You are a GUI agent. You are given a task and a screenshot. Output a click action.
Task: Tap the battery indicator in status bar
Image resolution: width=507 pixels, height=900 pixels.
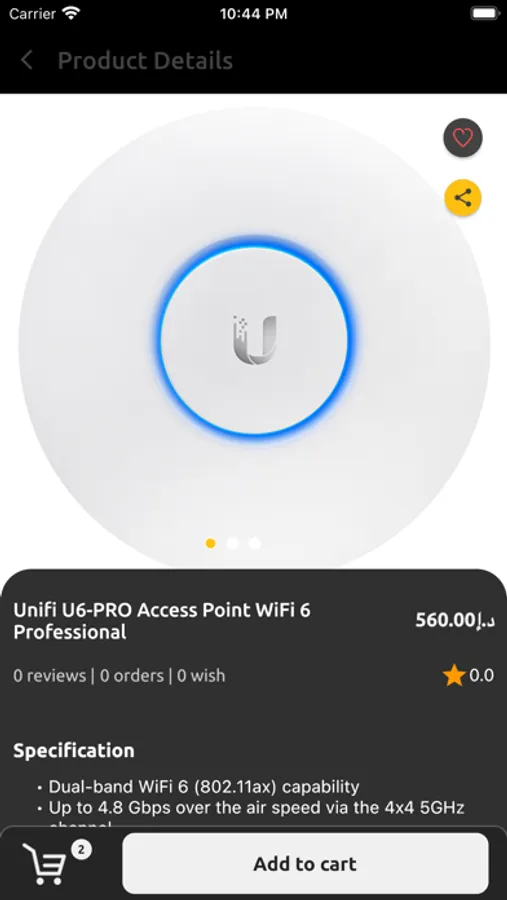pos(485,13)
